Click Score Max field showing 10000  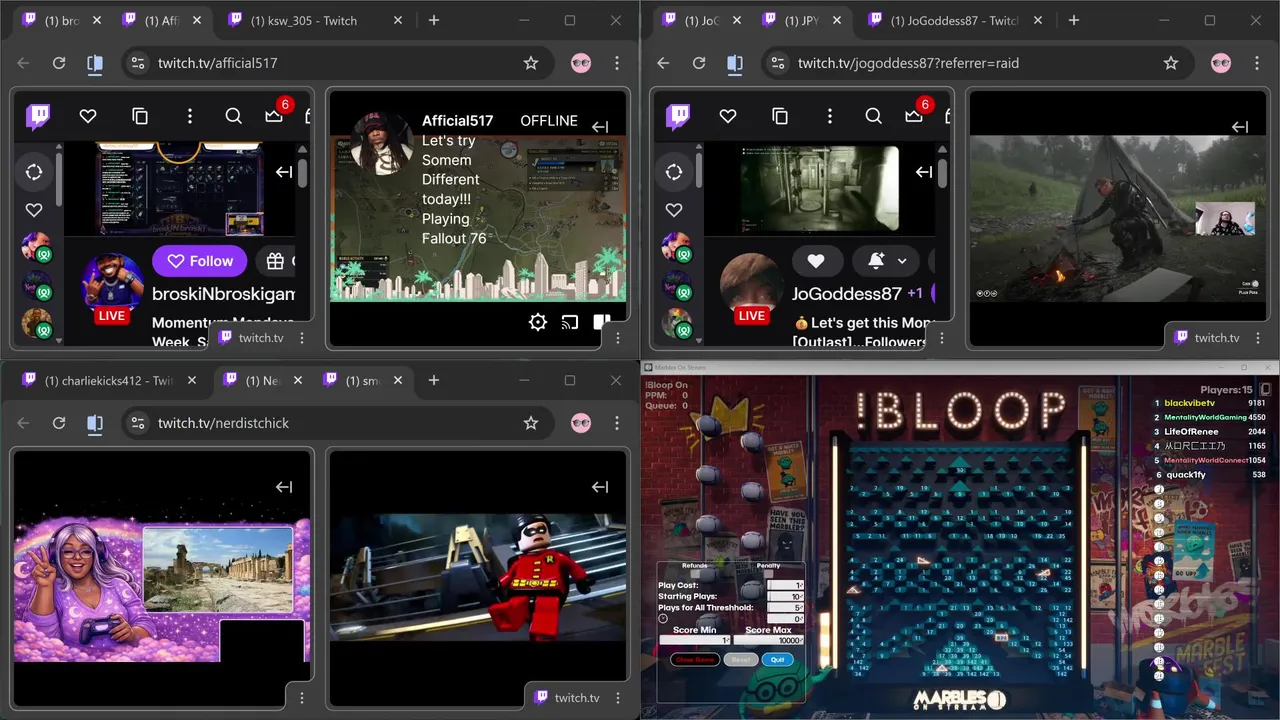(x=769, y=640)
